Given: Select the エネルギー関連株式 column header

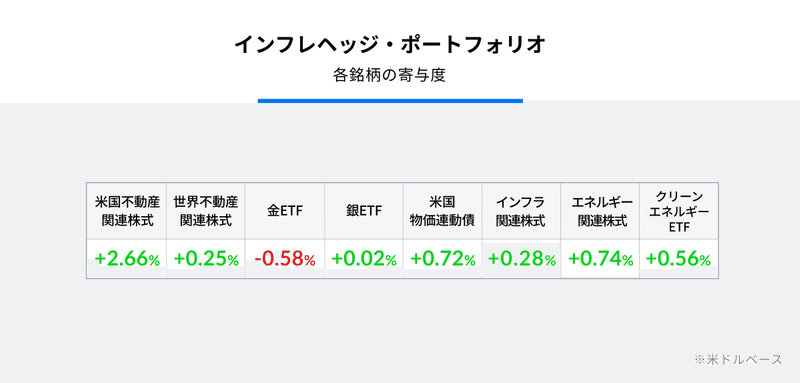Looking at the screenshot, I should (600, 211).
